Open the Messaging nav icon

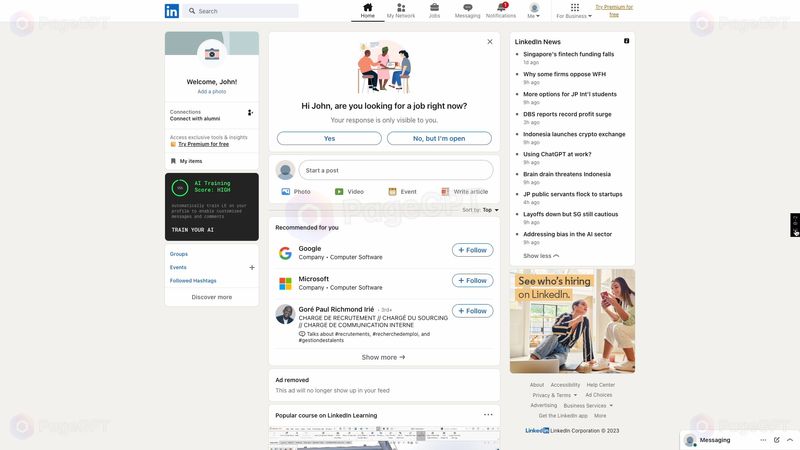pos(467,8)
